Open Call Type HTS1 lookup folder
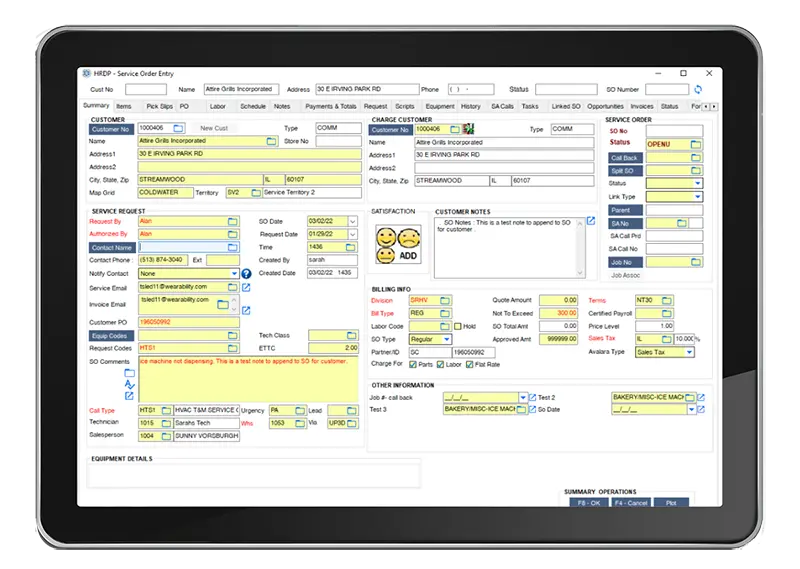 tap(166, 410)
